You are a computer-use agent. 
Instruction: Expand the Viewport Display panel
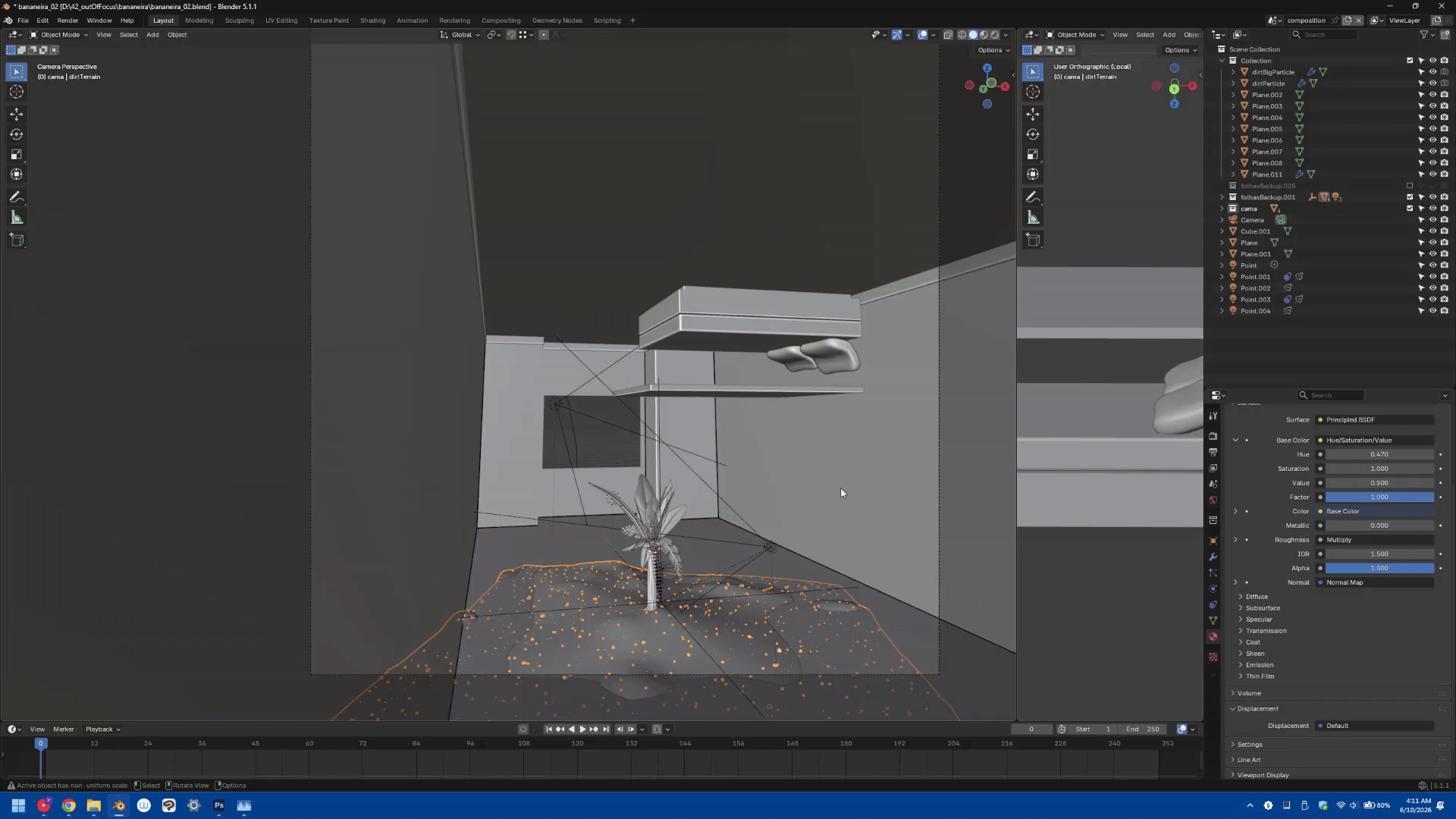[x=1263, y=775]
